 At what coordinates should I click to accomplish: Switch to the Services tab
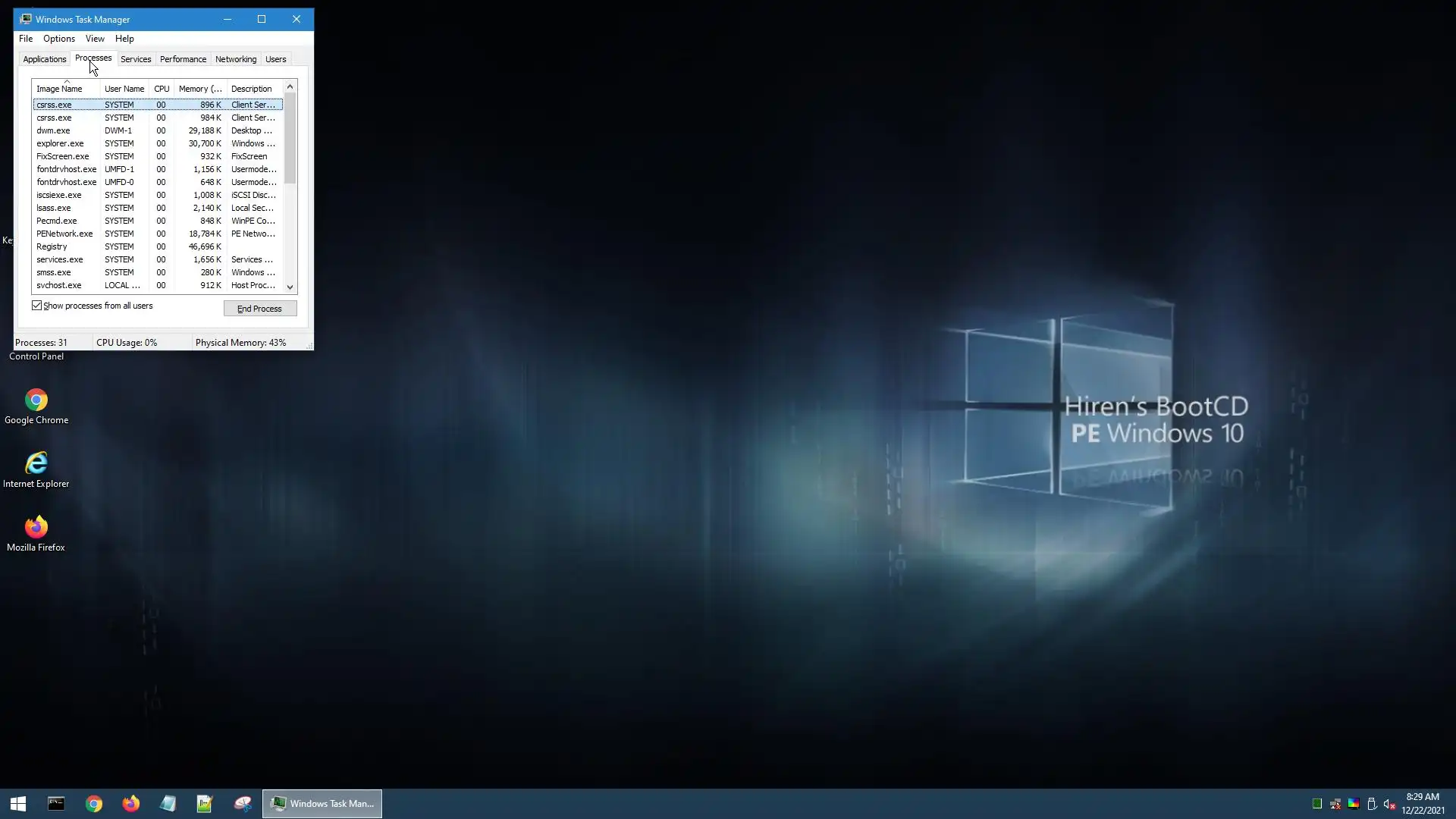click(x=136, y=59)
